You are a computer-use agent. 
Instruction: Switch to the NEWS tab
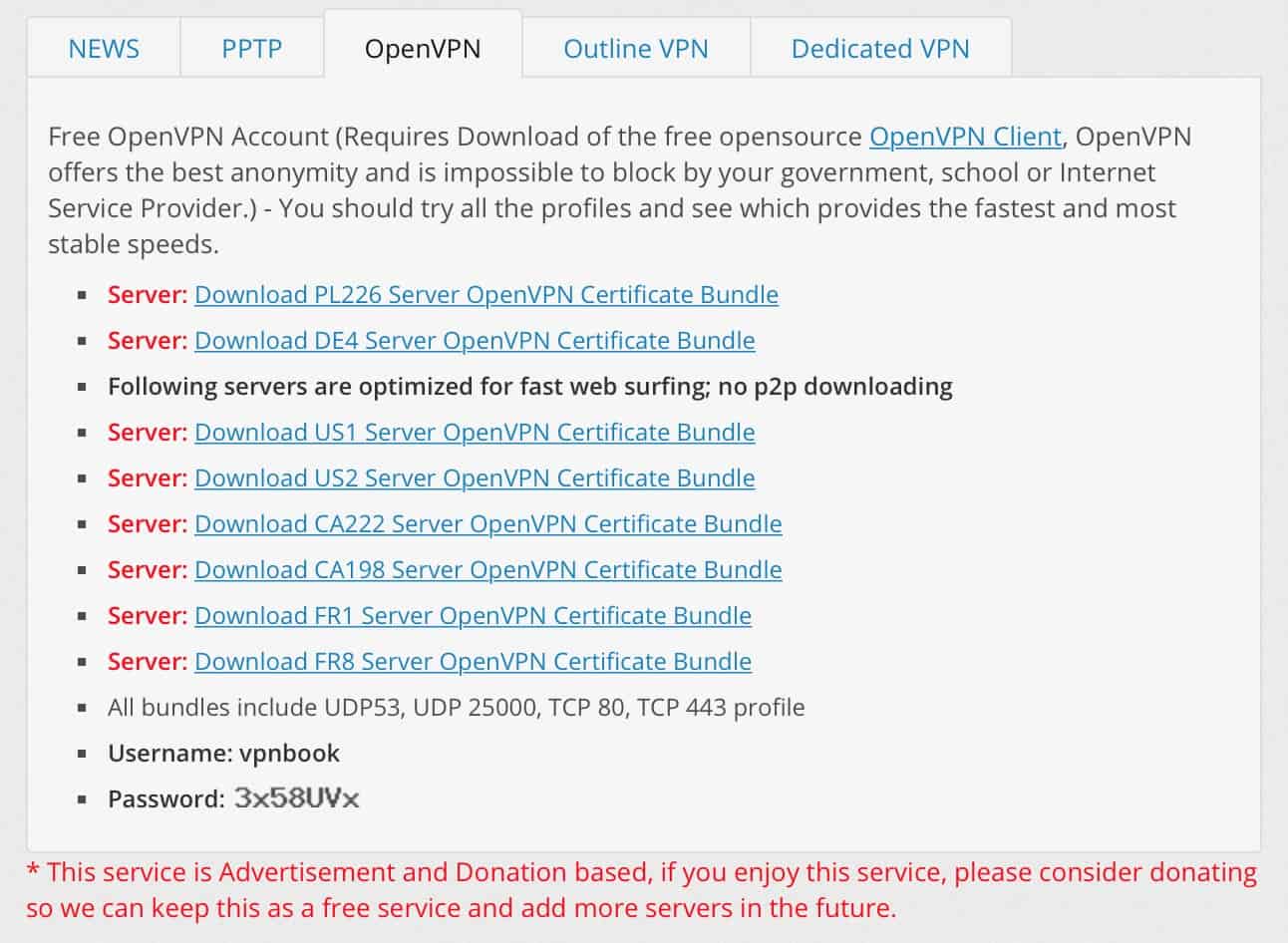(x=104, y=48)
